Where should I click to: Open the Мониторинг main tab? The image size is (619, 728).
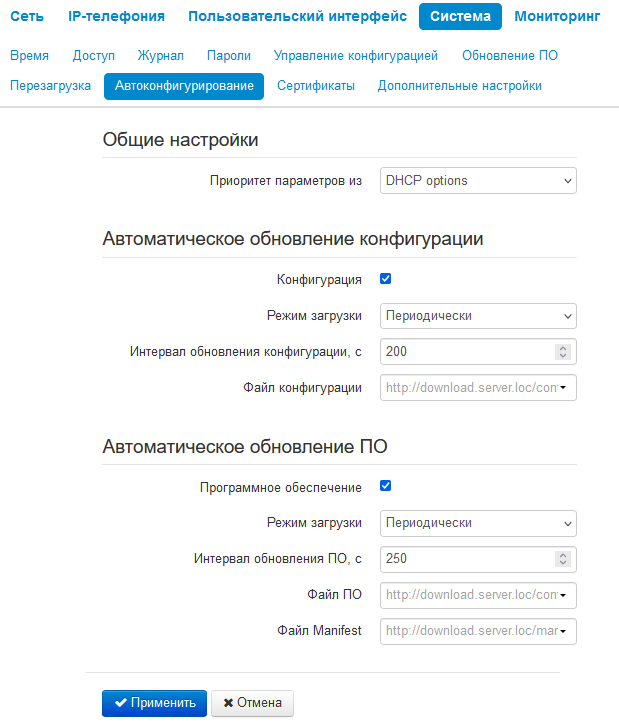(557, 16)
